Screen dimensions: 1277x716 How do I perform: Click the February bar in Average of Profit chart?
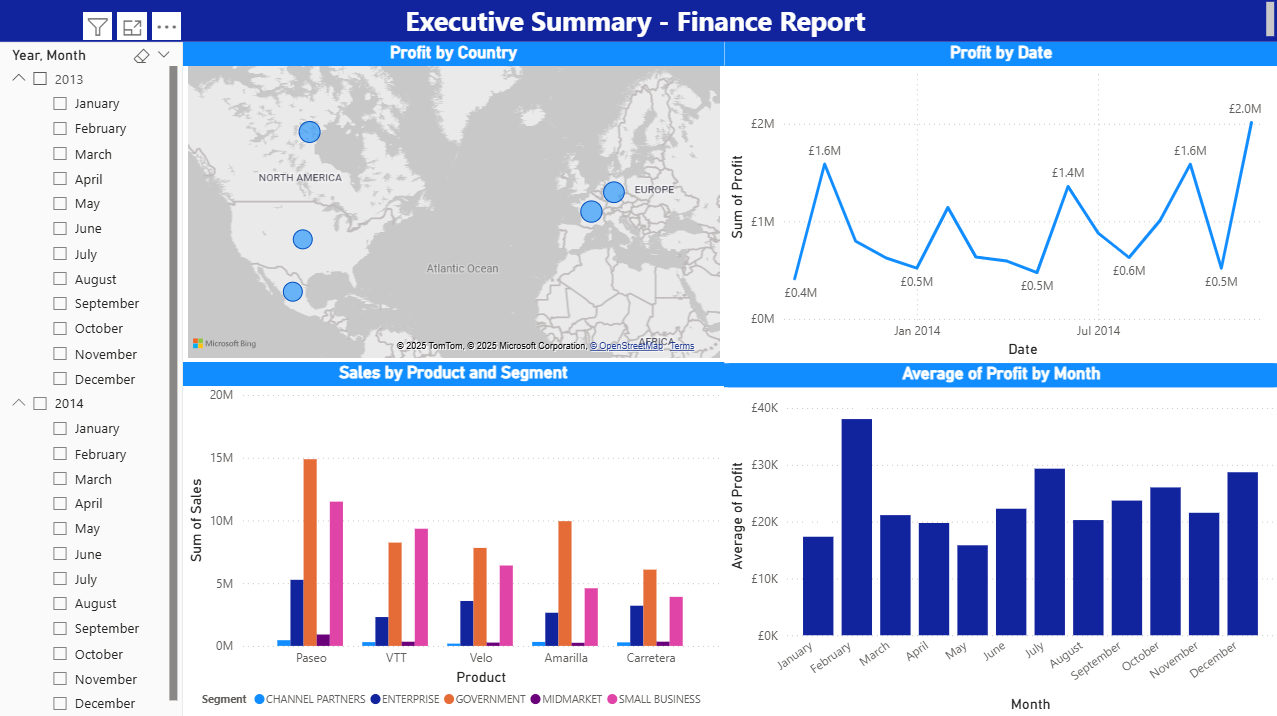(856, 526)
